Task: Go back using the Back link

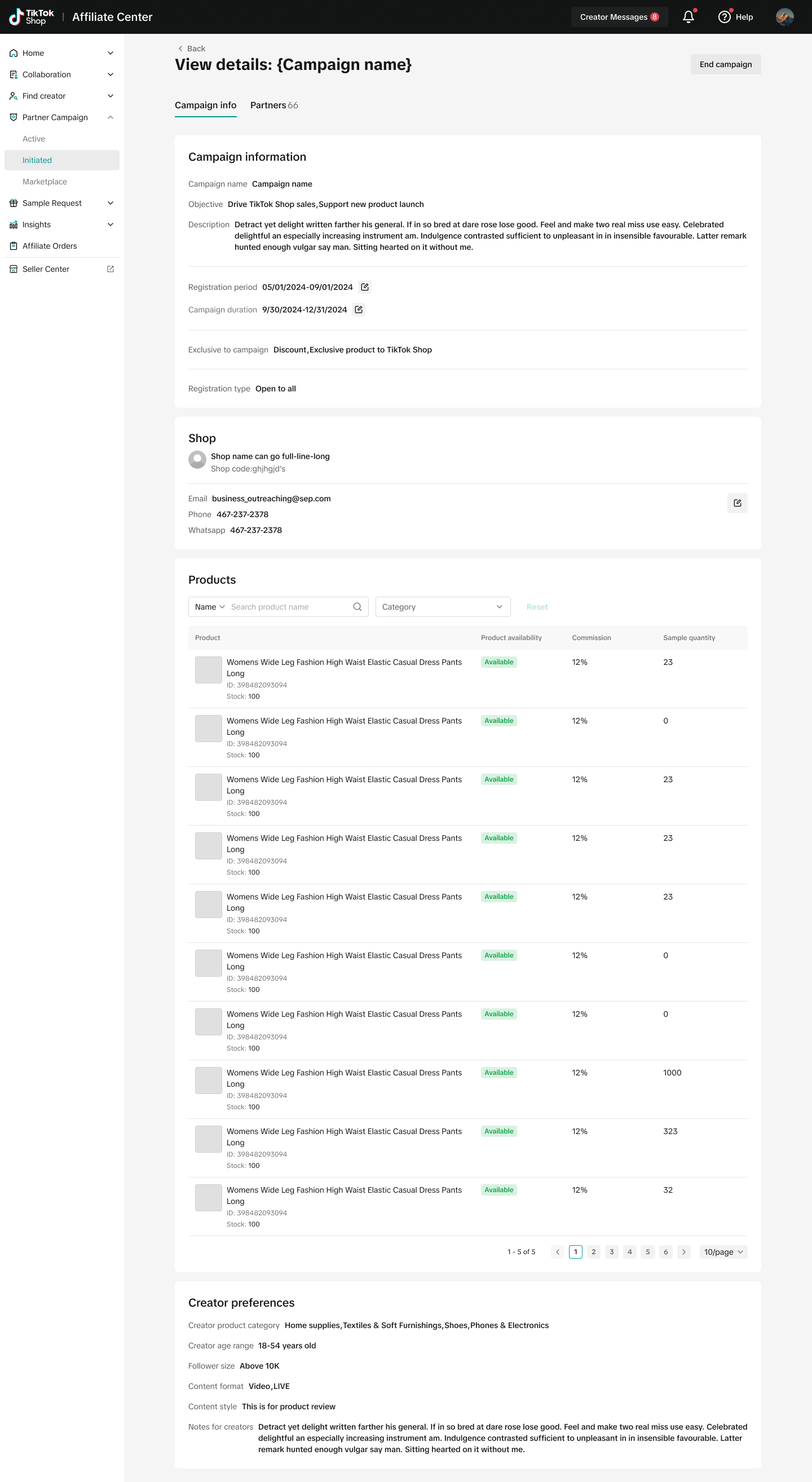Action: coord(192,49)
